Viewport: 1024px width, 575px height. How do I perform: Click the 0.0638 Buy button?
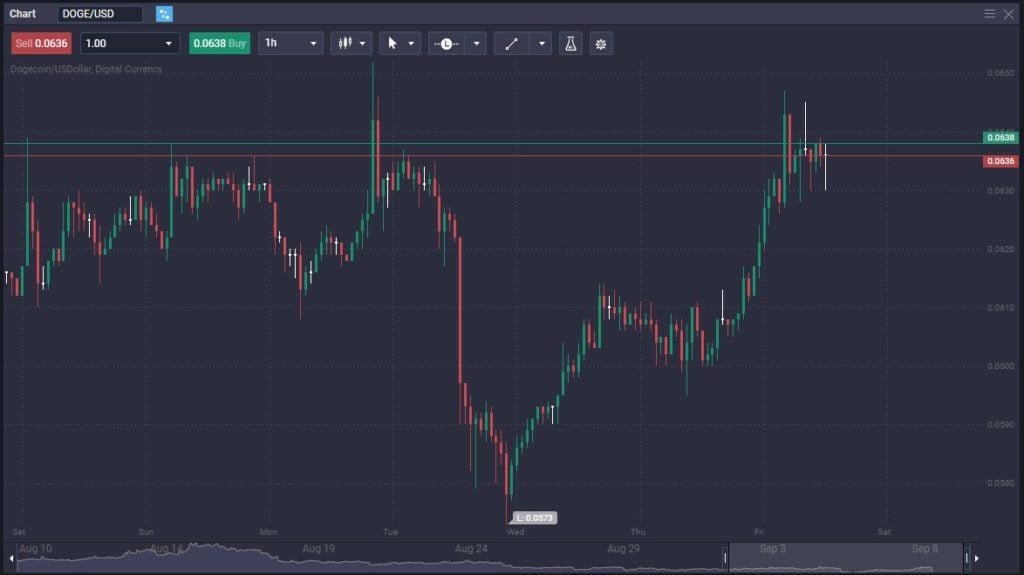219,44
